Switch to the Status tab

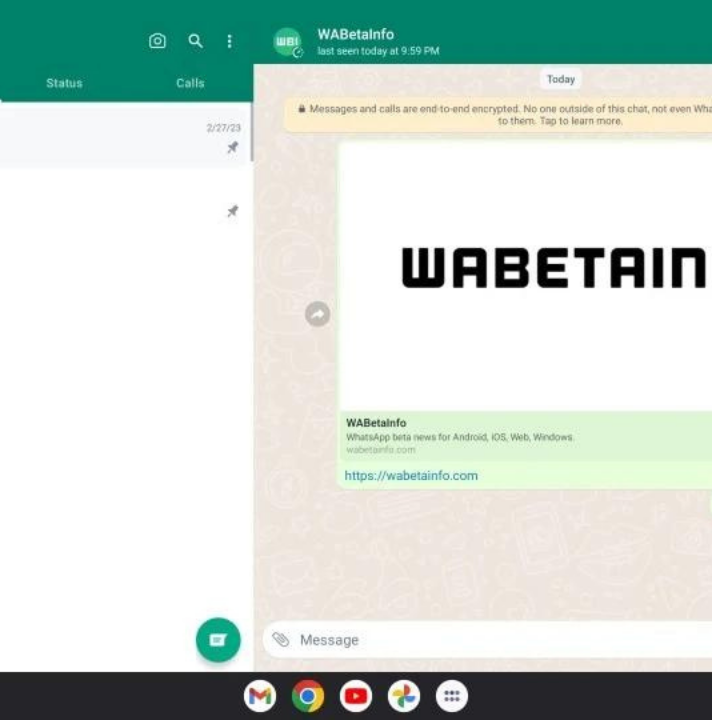[64, 83]
